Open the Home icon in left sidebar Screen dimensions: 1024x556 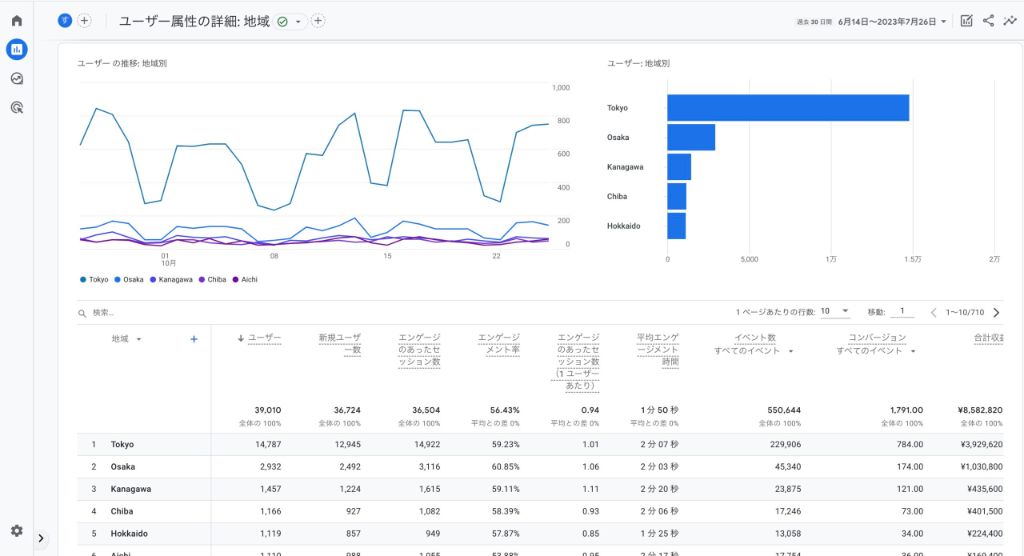click(16, 20)
